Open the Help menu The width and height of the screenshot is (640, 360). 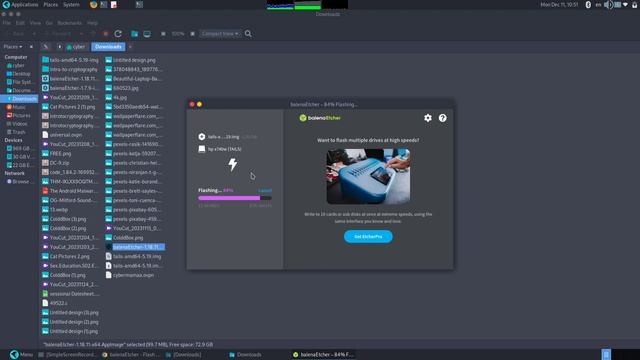92,23
